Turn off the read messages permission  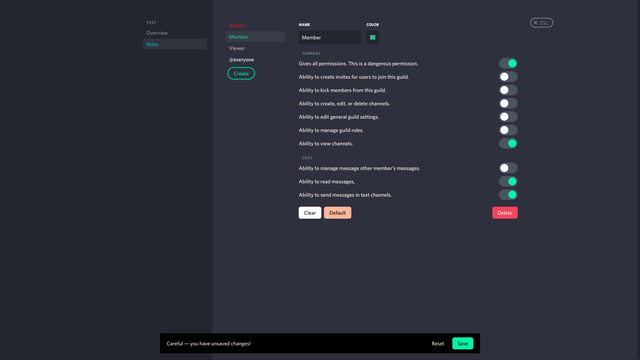tap(508, 182)
